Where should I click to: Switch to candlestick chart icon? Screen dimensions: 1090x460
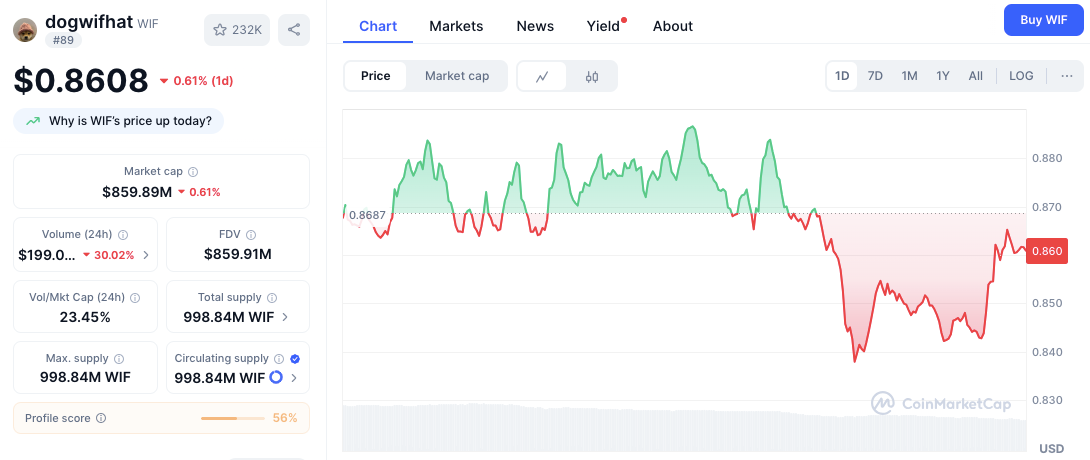[592, 76]
